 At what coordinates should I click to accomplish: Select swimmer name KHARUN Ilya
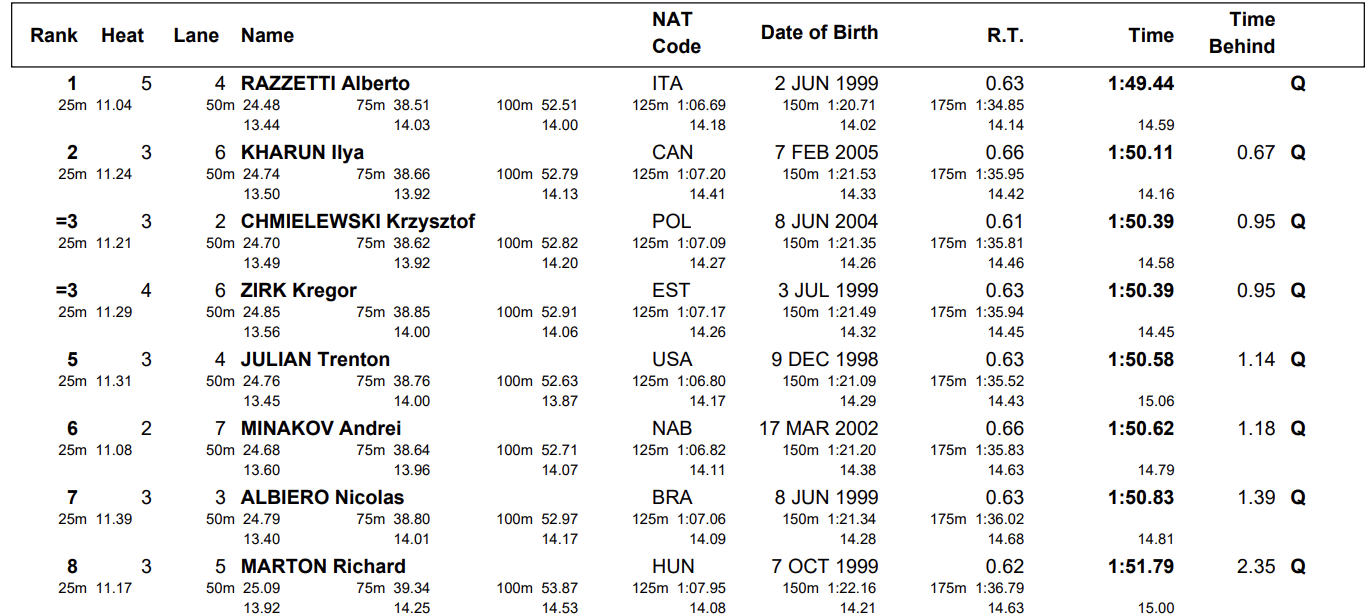[302, 153]
